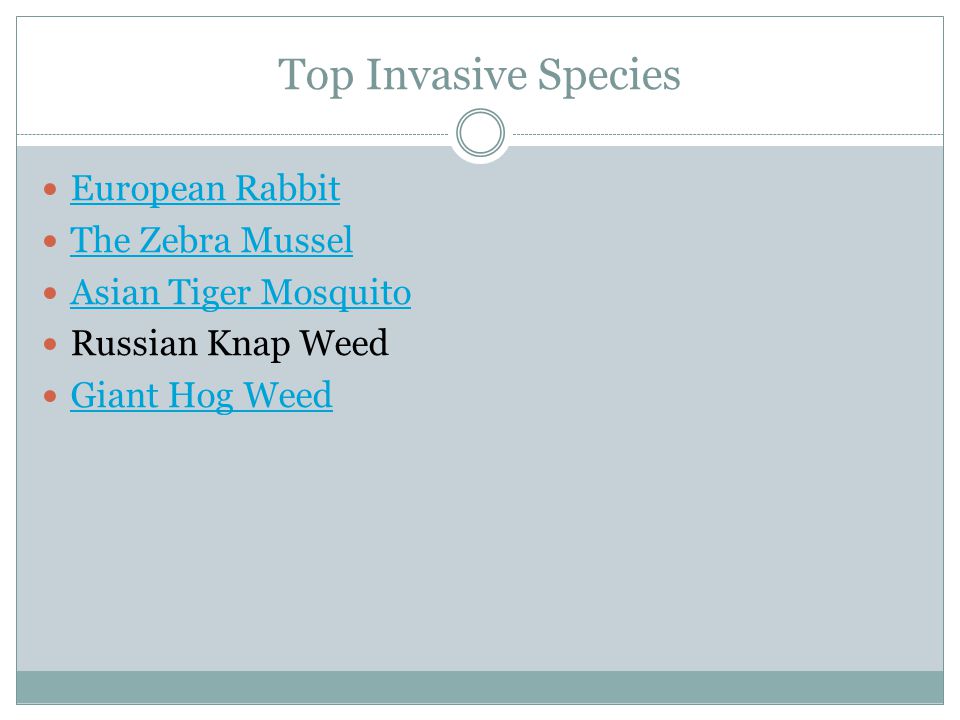The image size is (960, 720).
Task: Select the word Invasive in the slide title
Action: [x=446, y=75]
